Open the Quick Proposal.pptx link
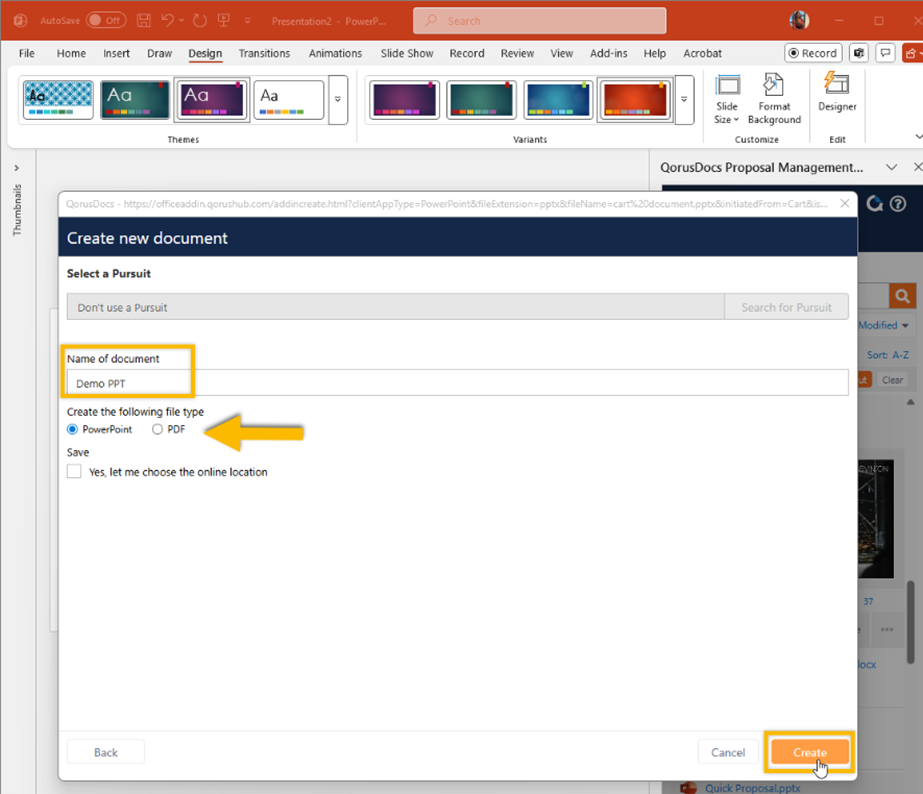The width and height of the screenshot is (923, 794). pos(752,788)
